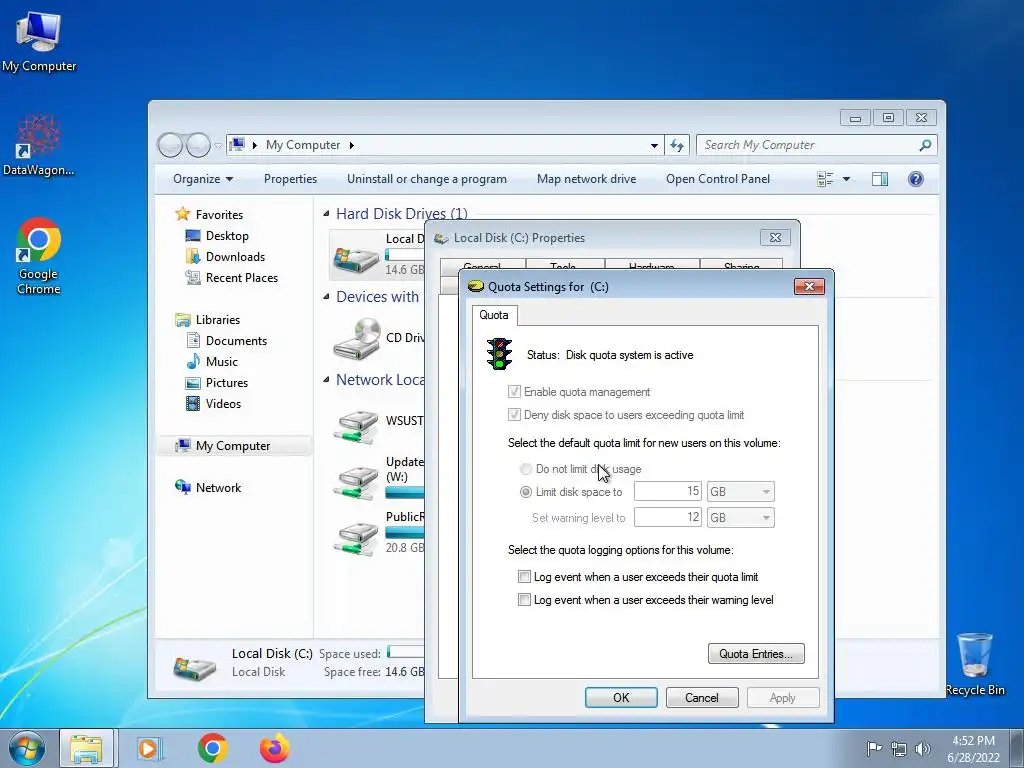Image resolution: width=1024 pixels, height=768 pixels.
Task: Toggle Enable quota management checkbox
Action: pyautogui.click(x=514, y=392)
